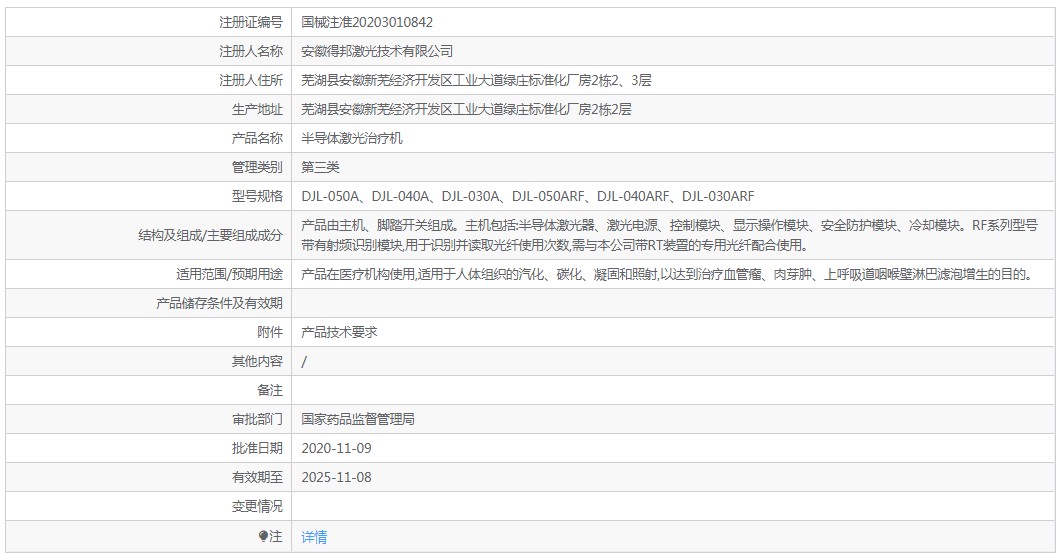Select management class value 第三类

coord(320,167)
